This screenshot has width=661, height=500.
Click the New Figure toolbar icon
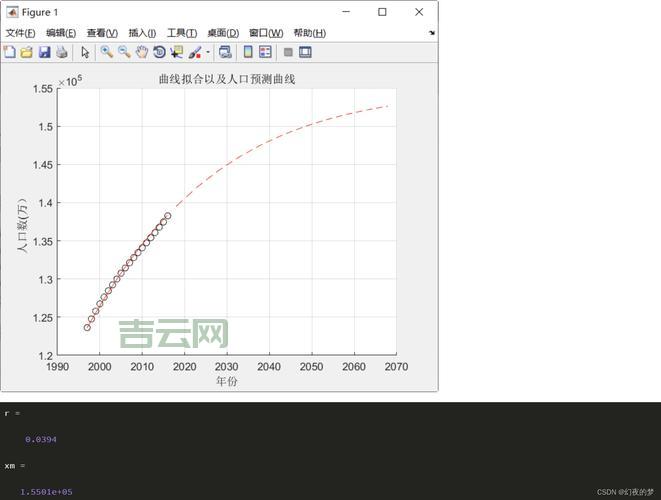click(9, 52)
